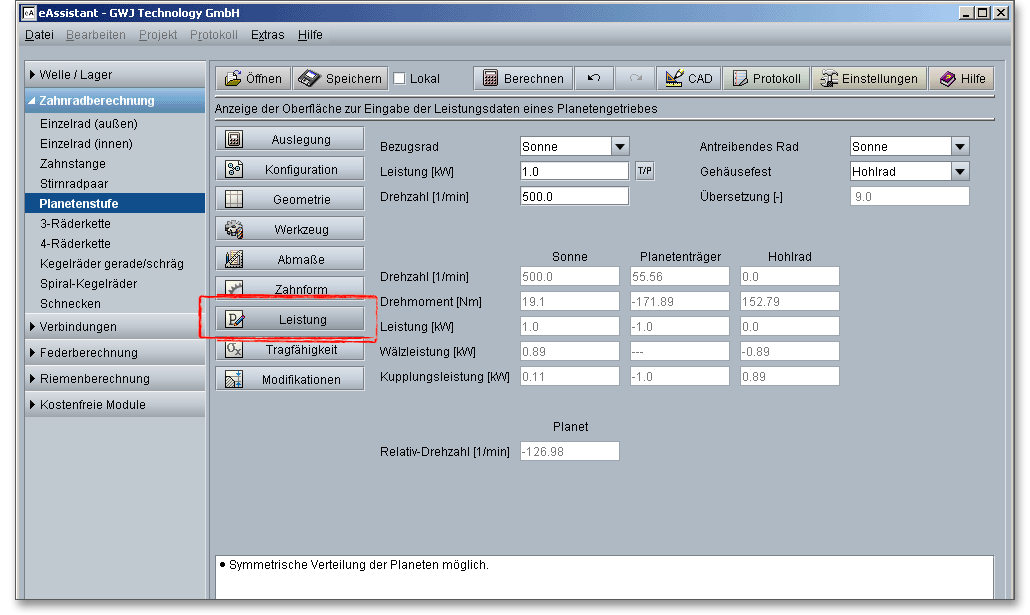
Task: Open the Datei menu
Action: pyautogui.click(x=39, y=35)
